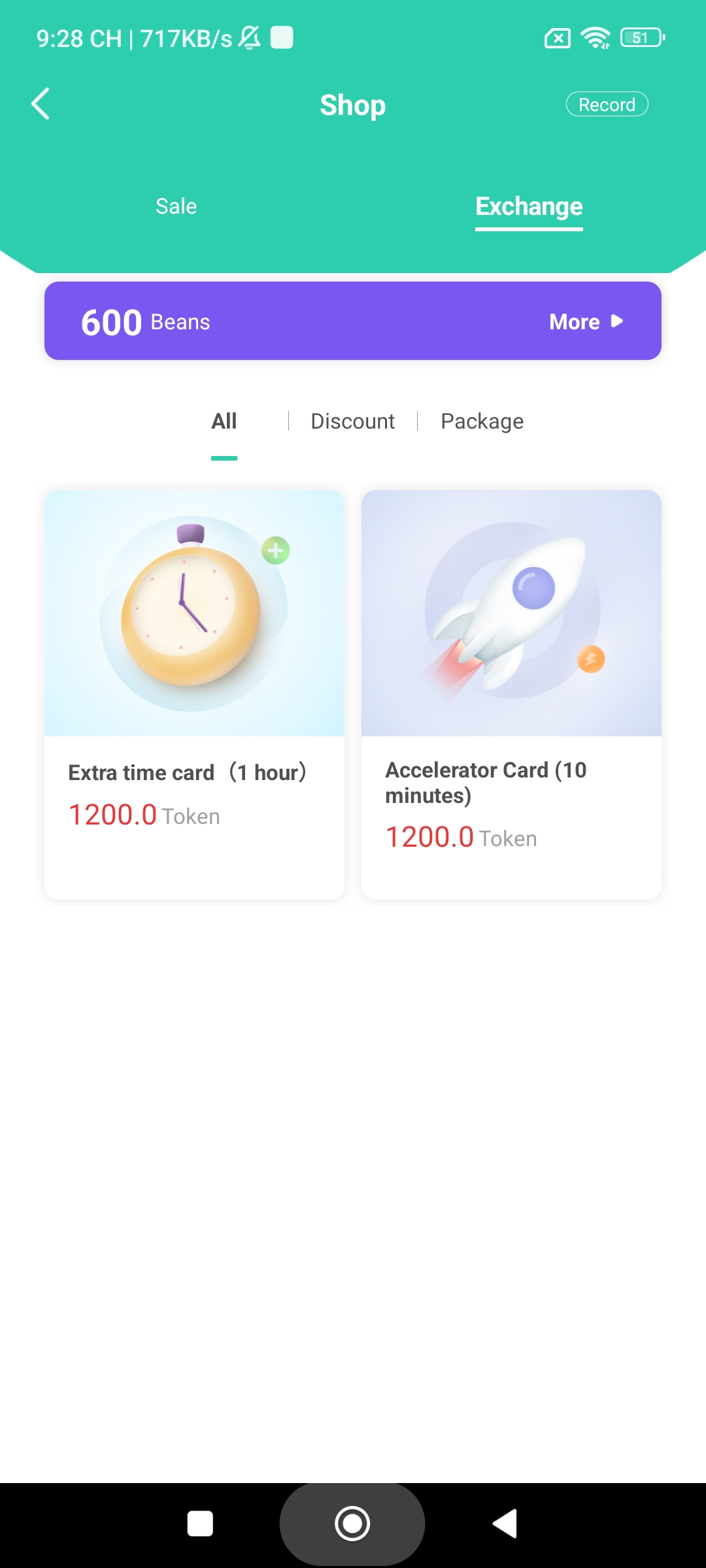Image resolution: width=706 pixels, height=1568 pixels.
Task: Tap the rocket Accelerator Card image
Action: pos(511,613)
